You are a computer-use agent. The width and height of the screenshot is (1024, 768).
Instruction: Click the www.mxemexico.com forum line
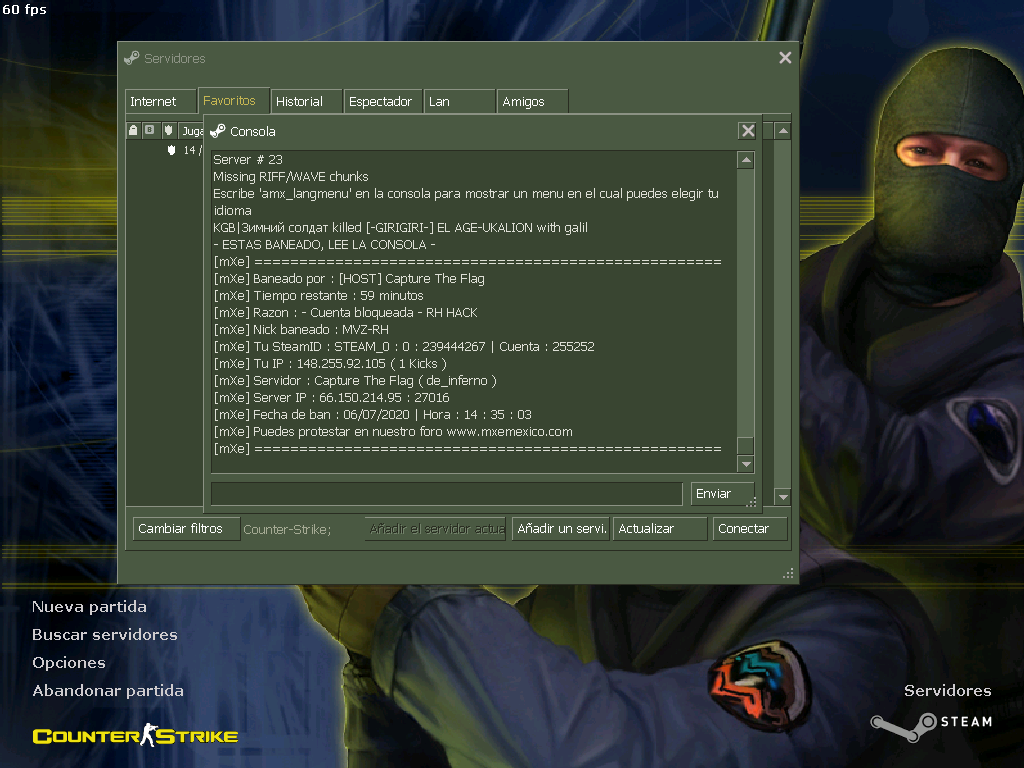coord(392,431)
